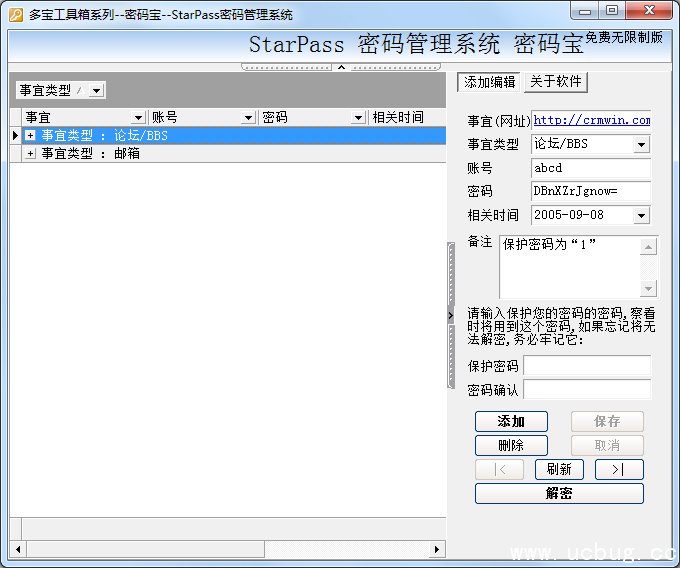Expand the 邮箱 group row

click(30, 153)
